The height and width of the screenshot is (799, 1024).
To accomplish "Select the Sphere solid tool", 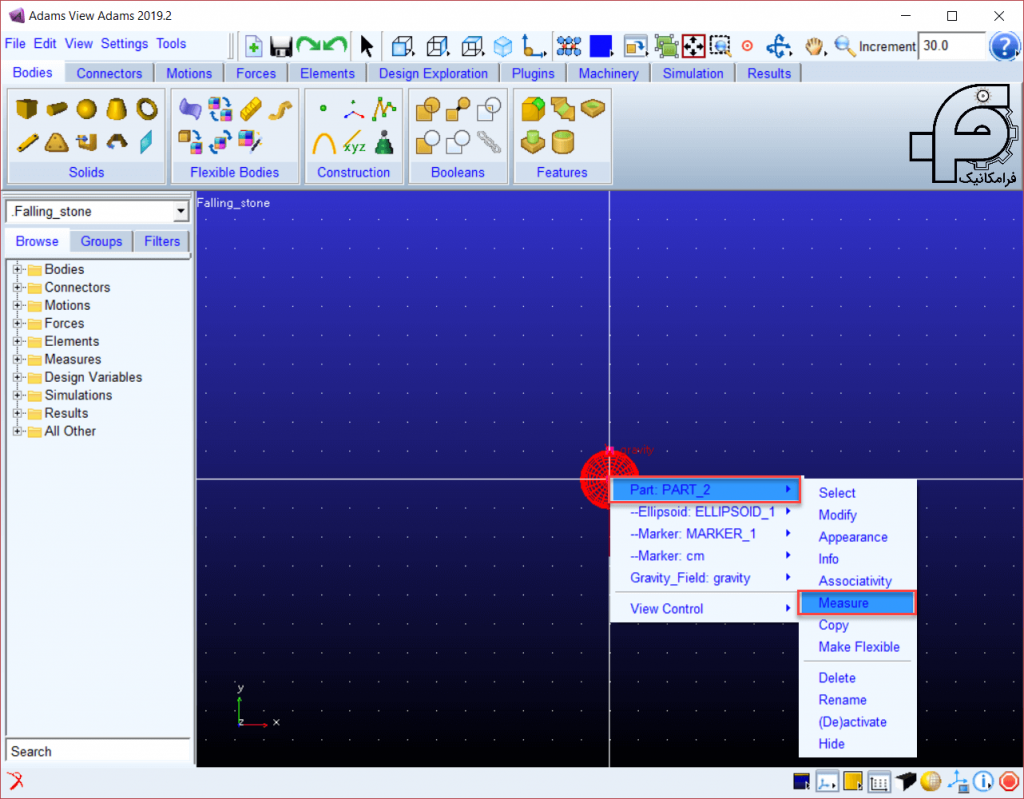I will [86, 108].
